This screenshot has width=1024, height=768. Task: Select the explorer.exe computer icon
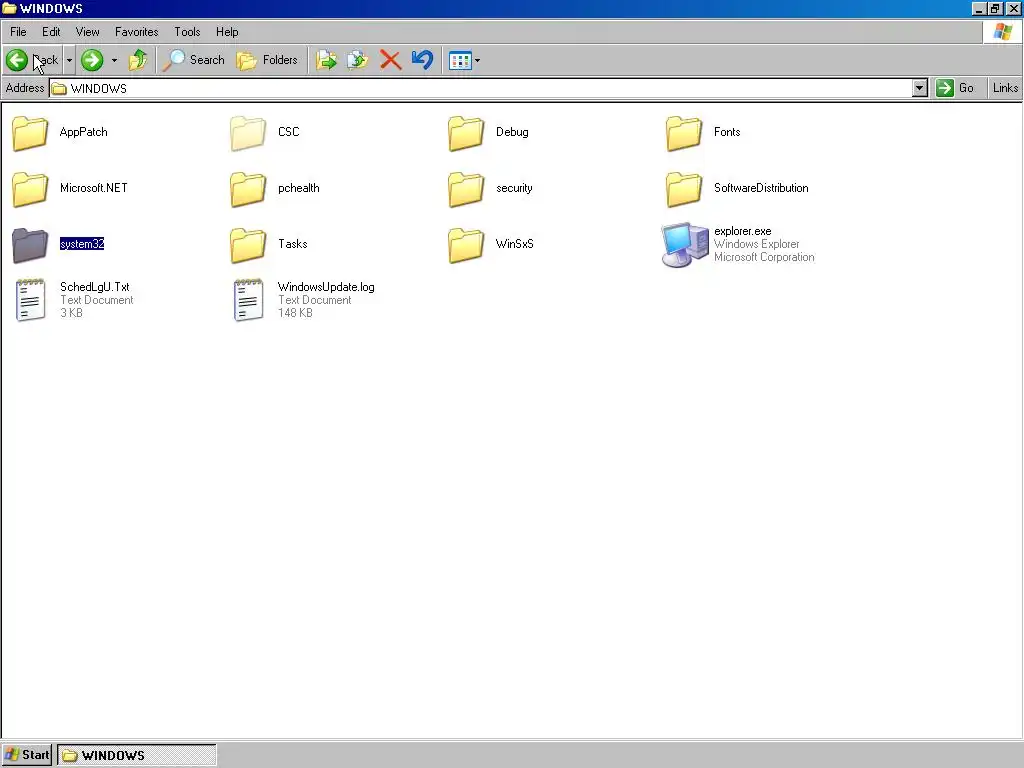pos(684,245)
